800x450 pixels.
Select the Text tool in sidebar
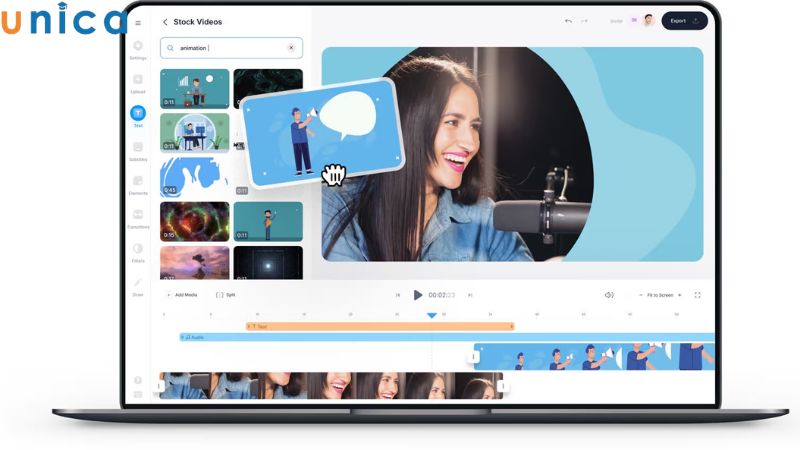[x=138, y=116]
